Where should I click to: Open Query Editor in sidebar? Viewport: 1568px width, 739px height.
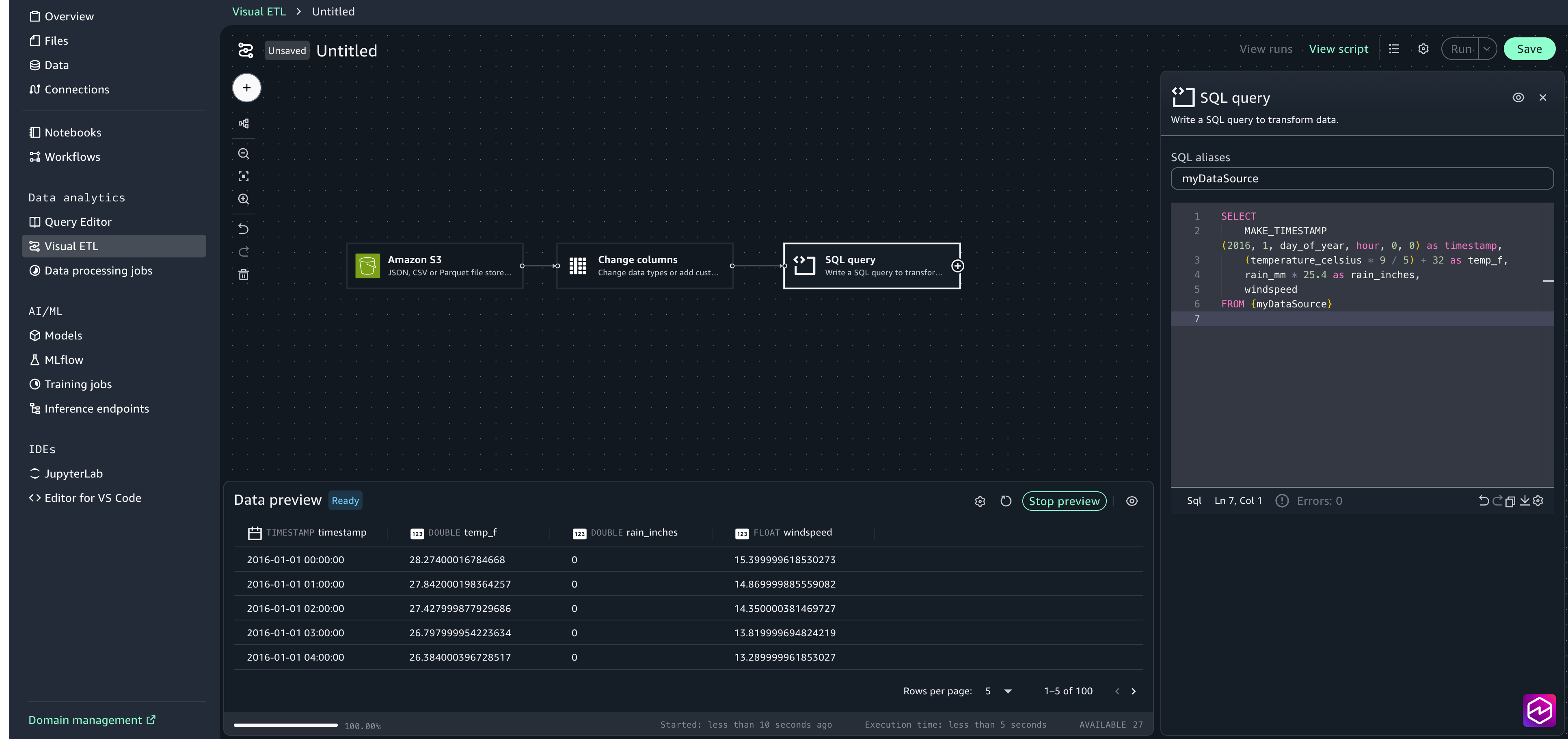pyautogui.click(x=78, y=222)
